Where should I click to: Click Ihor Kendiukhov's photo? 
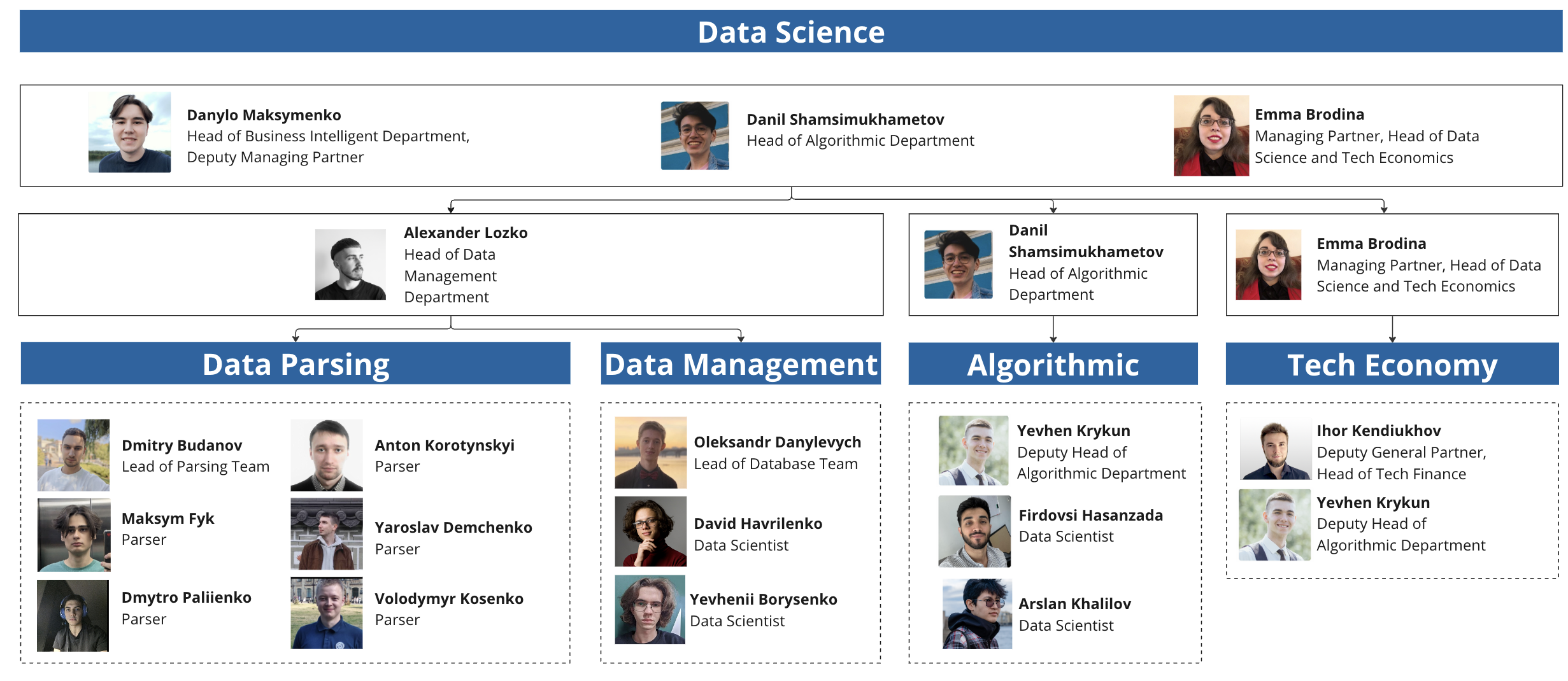pyautogui.click(x=1275, y=451)
